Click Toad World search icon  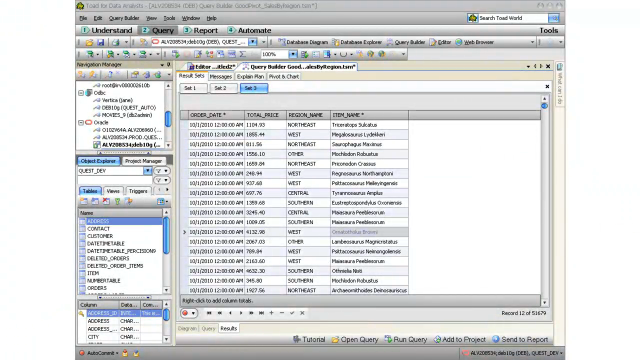553,18
